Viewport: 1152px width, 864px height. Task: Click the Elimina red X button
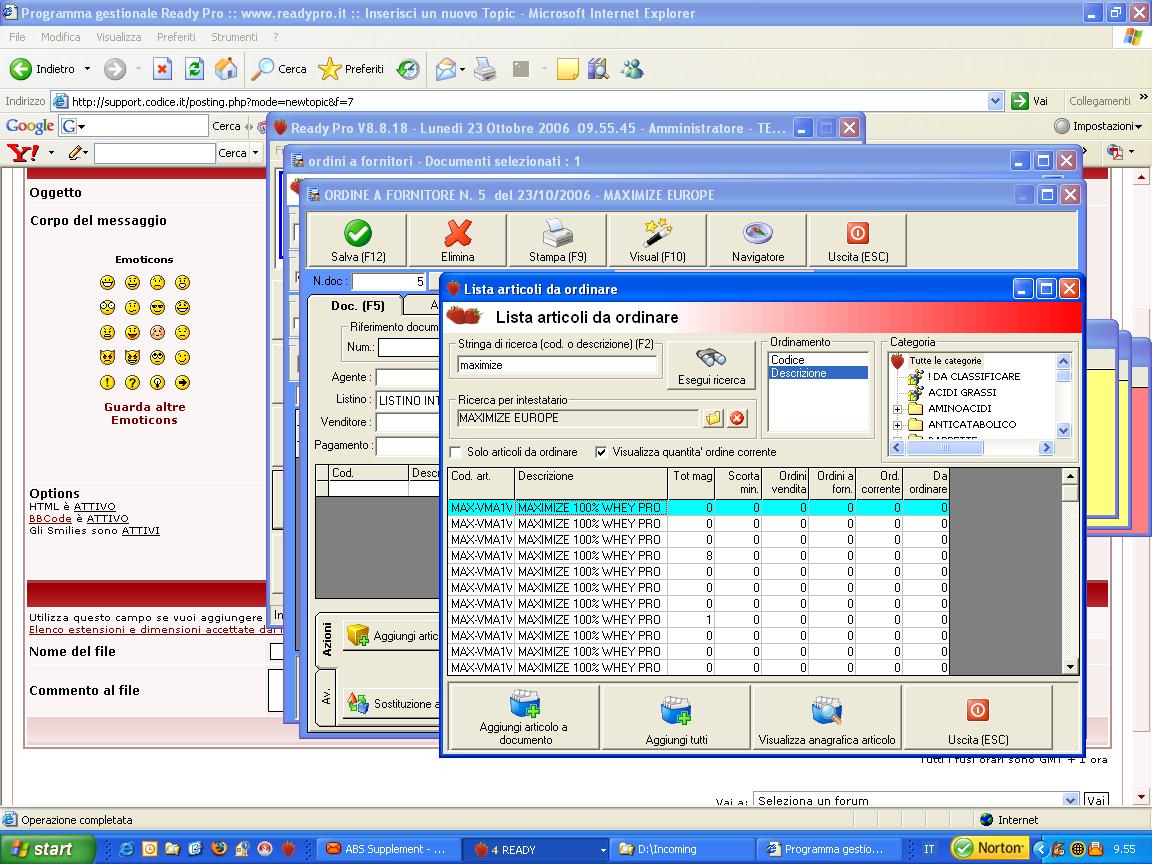point(457,241)
